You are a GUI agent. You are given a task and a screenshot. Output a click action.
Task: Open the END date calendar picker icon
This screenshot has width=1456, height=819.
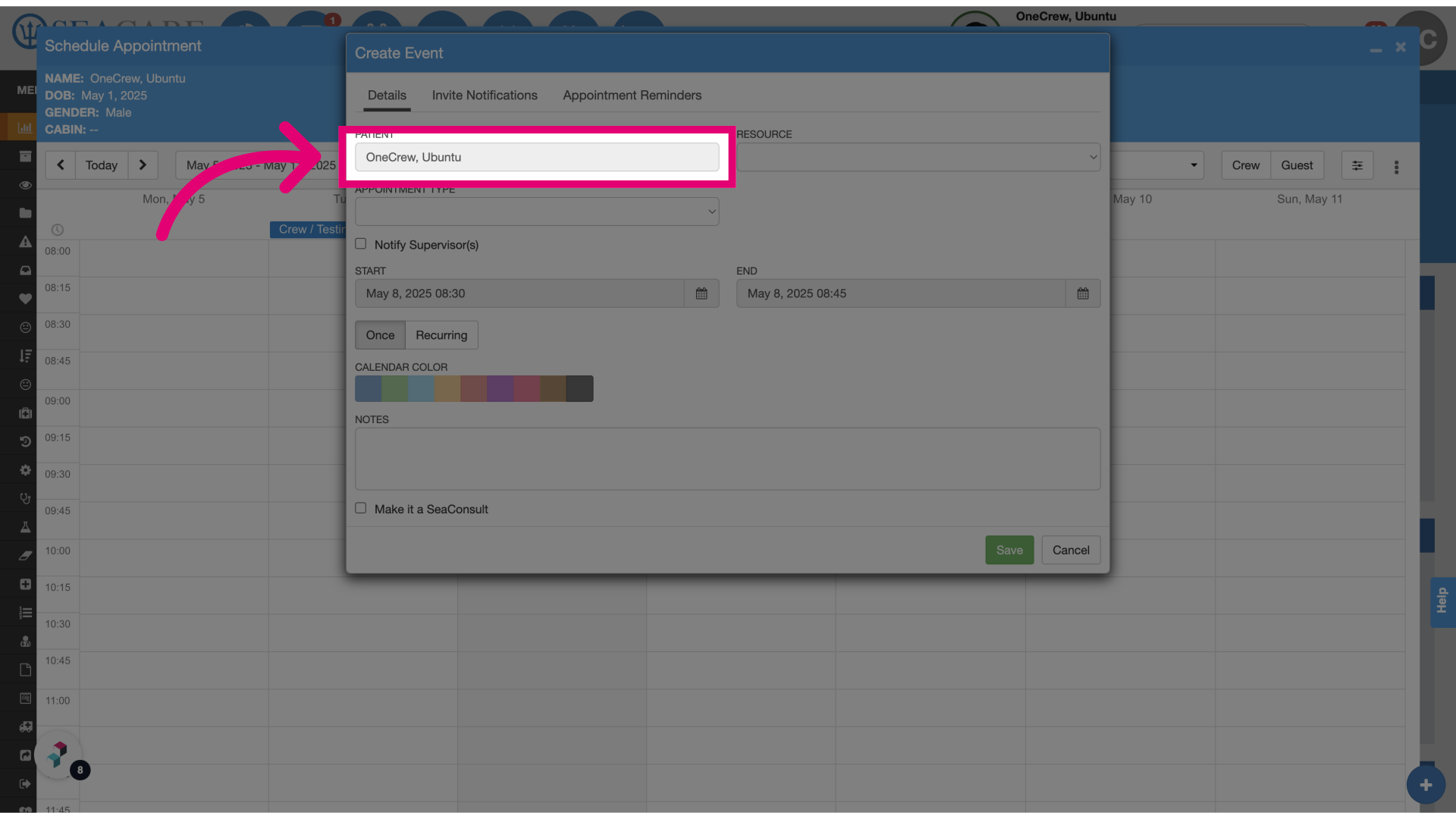tap(1083, 293)
